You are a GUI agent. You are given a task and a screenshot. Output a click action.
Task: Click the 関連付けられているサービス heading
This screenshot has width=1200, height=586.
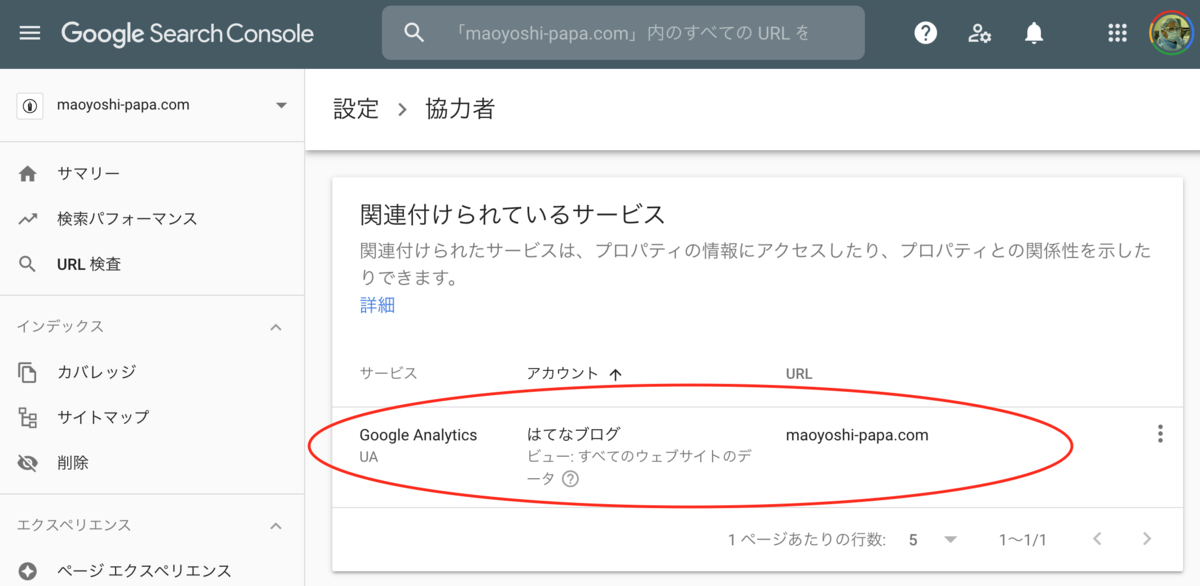tap(512, 214)
